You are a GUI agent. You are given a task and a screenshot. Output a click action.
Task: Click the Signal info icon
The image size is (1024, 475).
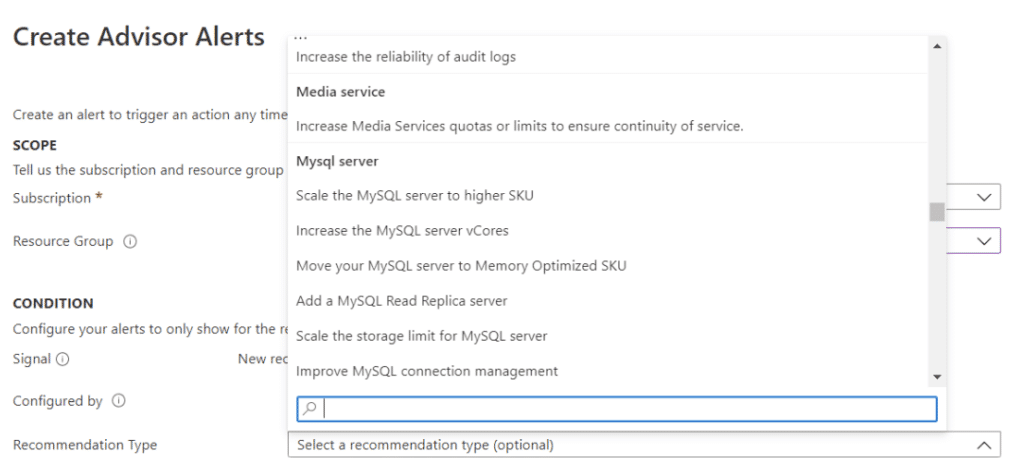coord(63,359)
